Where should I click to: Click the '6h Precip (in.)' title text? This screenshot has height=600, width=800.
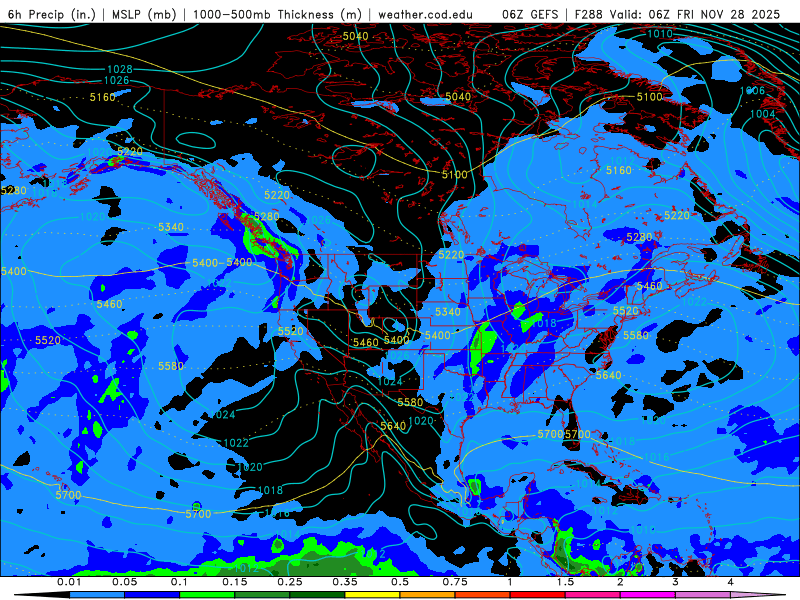52,14
